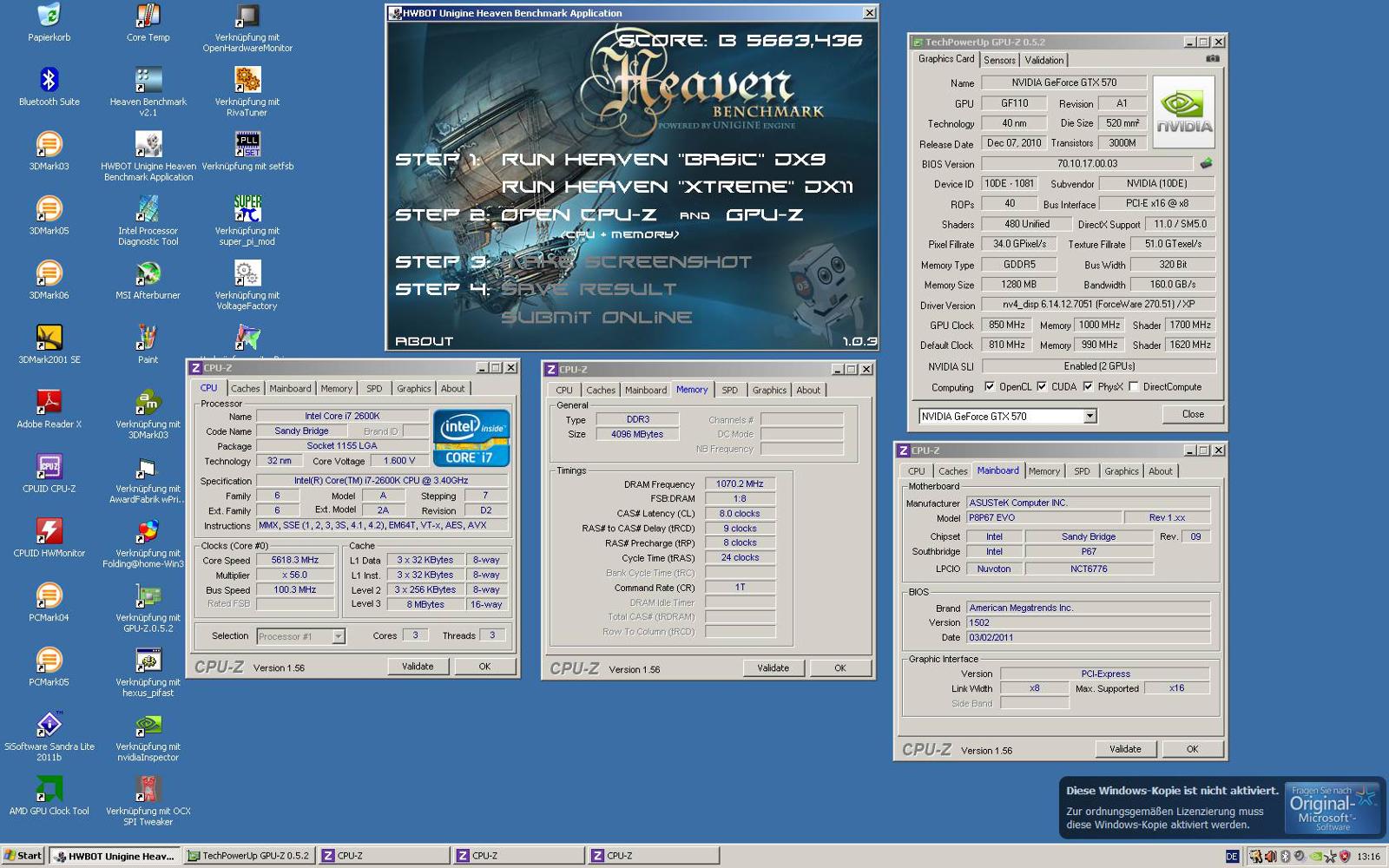The height and width of the screenshot is (868, 1389).
Task: Click GPU-Z screenshot camera icon
Action: [1213, 59]
